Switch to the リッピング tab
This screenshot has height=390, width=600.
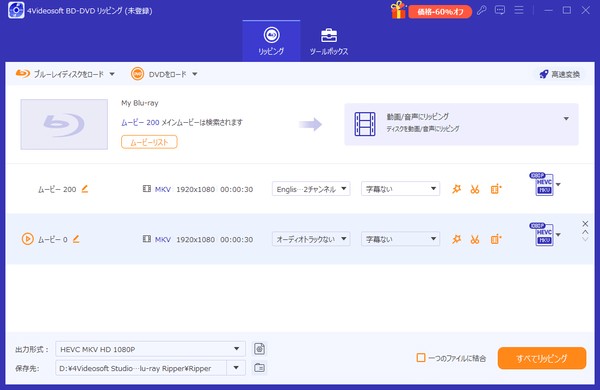pos(271,41)
